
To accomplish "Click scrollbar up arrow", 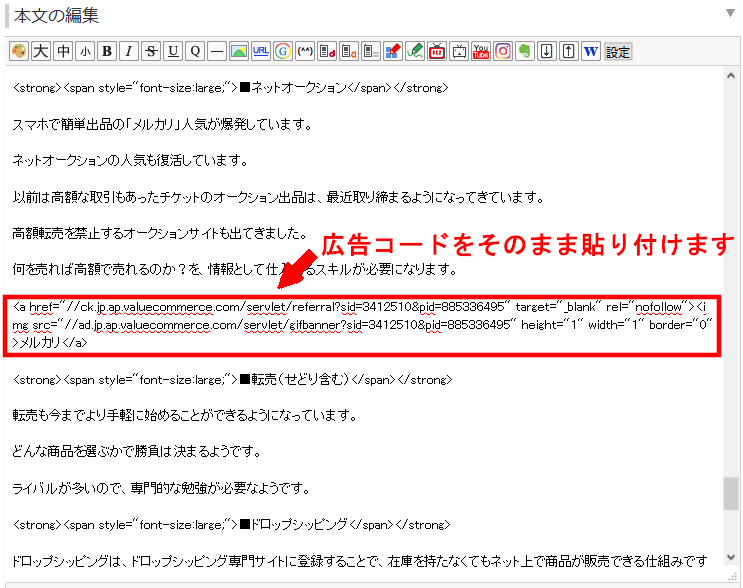I will (731, 75).
